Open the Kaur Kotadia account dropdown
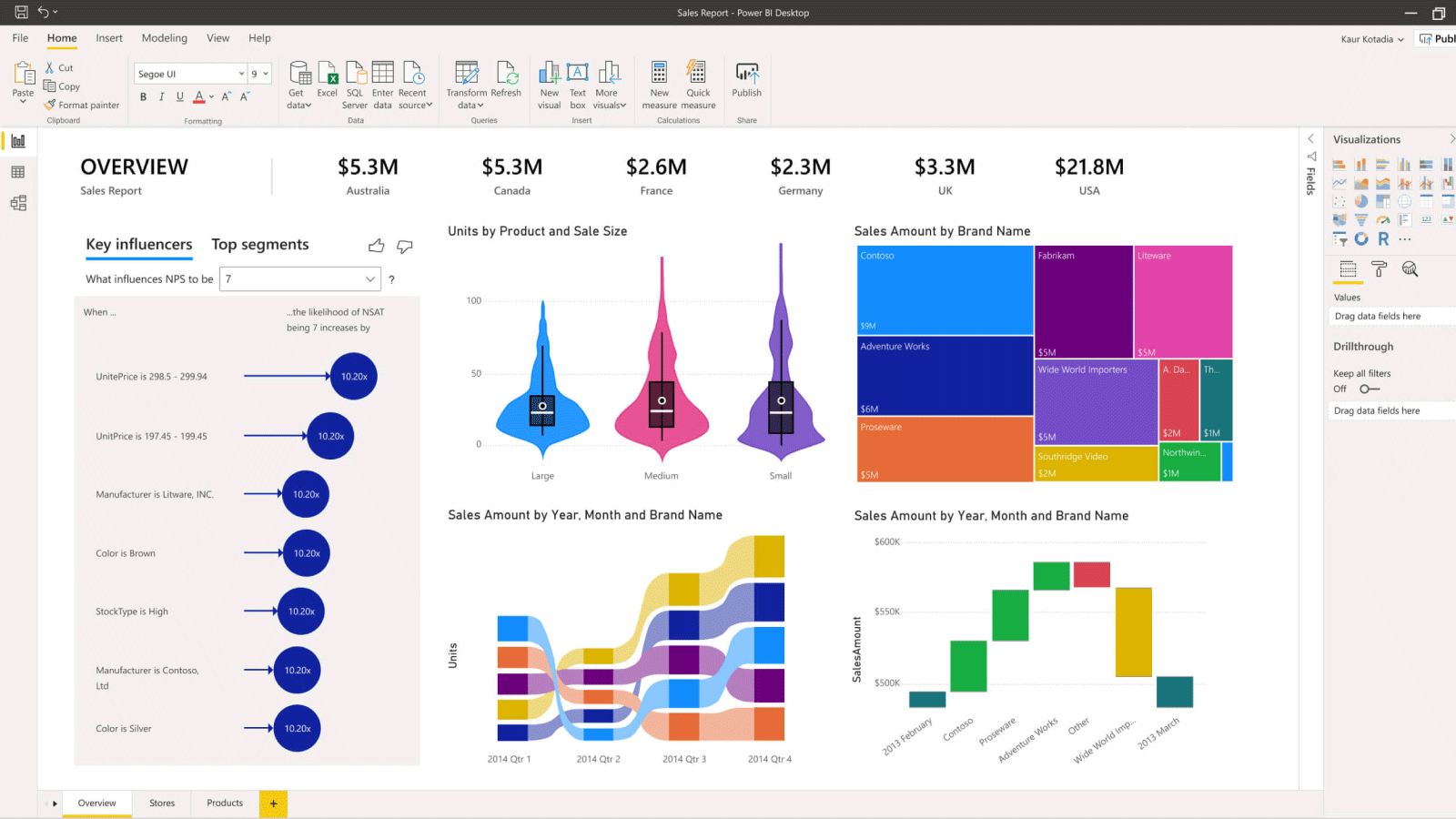This screenshot has width=1456, height=819. click(1372, 39)
